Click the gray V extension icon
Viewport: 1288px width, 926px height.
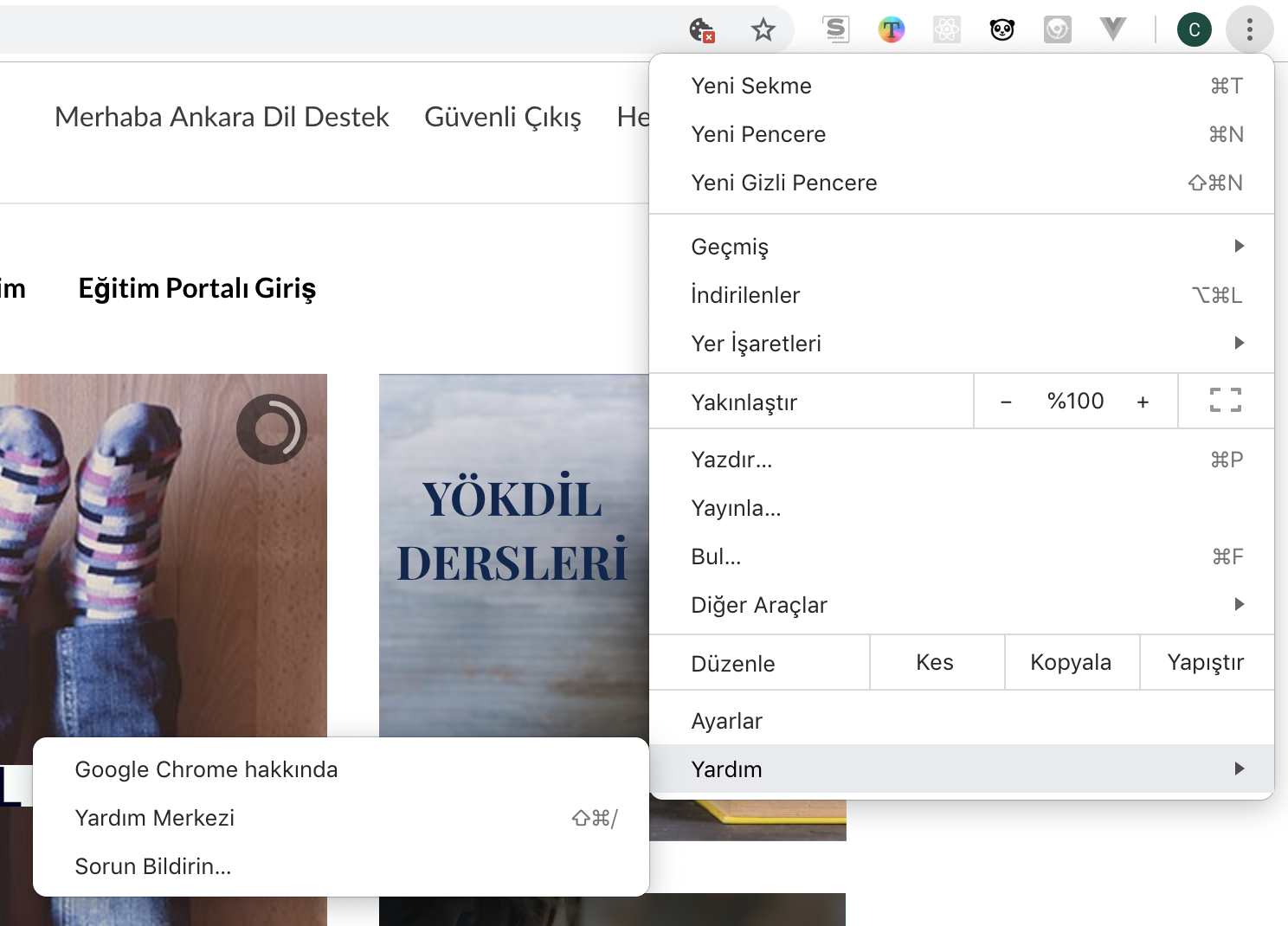click(x=1112, y=29)
